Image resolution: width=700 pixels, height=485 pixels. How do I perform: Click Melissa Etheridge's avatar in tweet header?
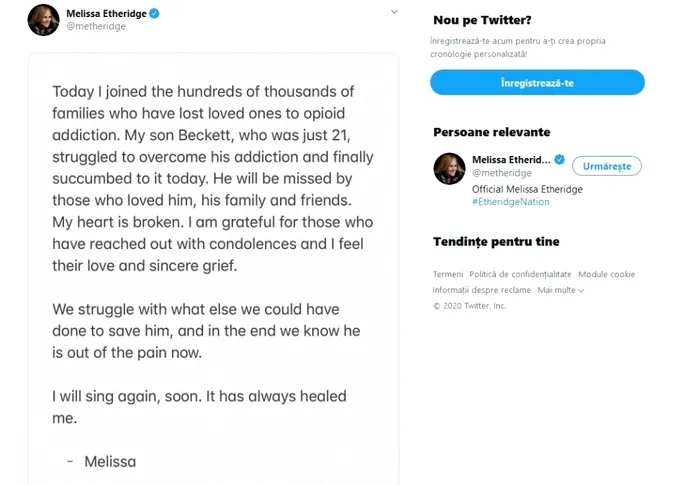click(43, 20)
